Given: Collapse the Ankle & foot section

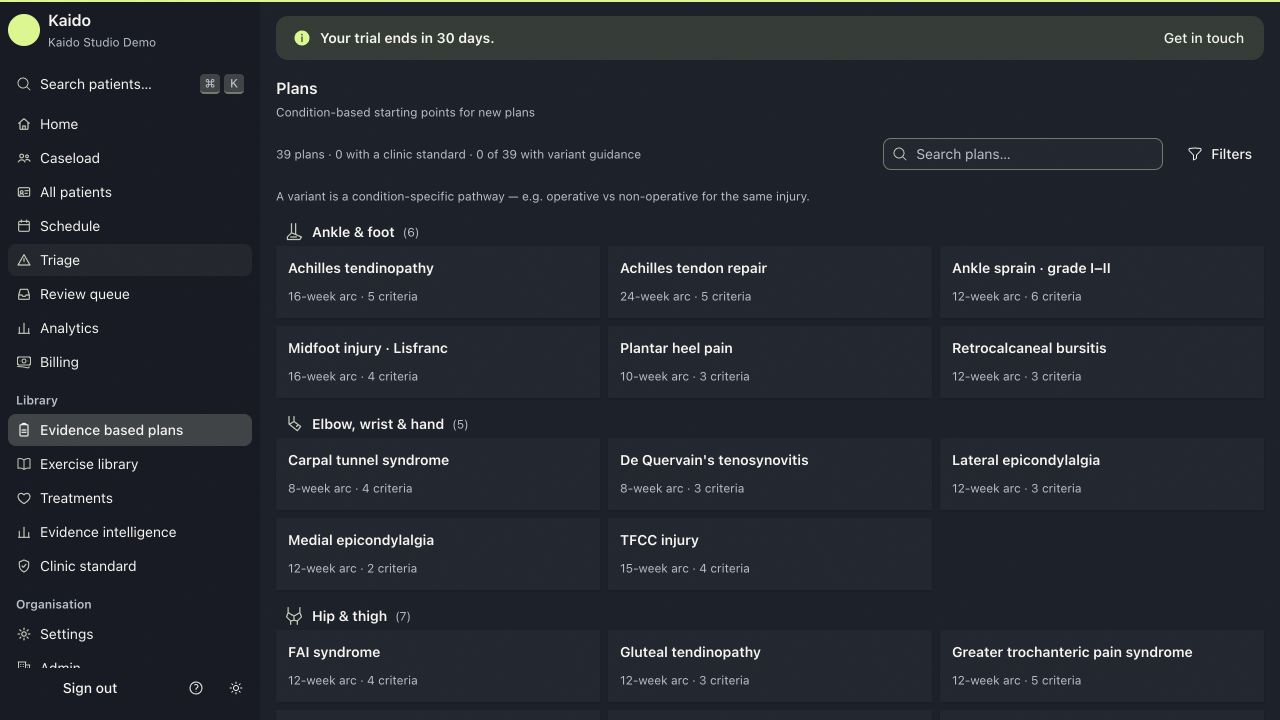Looking at the screenshot, I should pyautogui.click(x=353, y=232).
